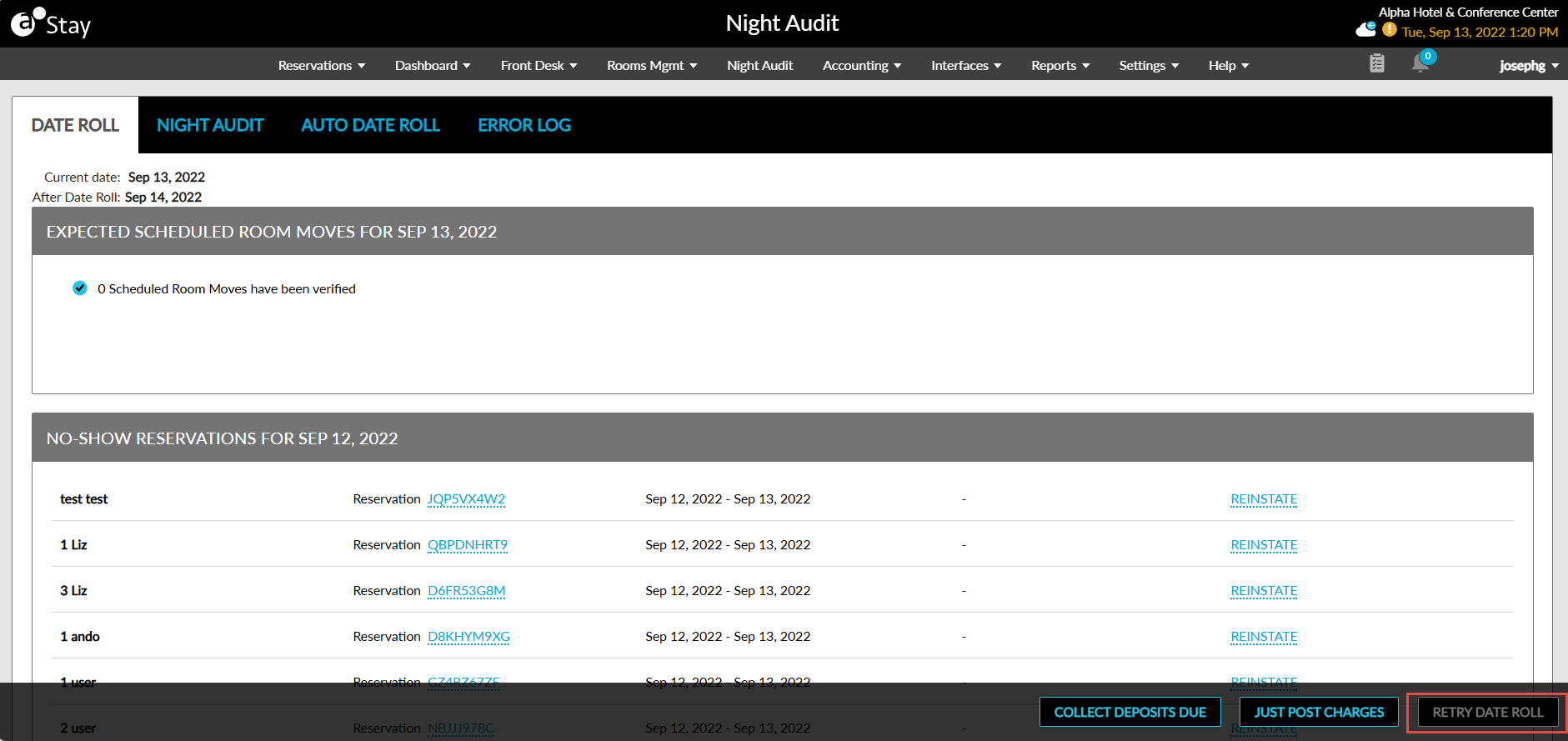Viewport: 1568px width, 741px height.
Task: Click the Alpha Hotel & Conference Center name
Action: (1468, 12)
